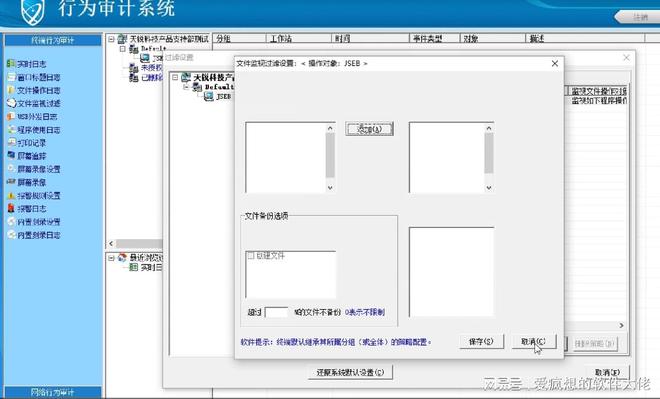The width and height of the screenshot is (660, 399).
Task: Click the large empty list box at lower right
Action: 451,272
